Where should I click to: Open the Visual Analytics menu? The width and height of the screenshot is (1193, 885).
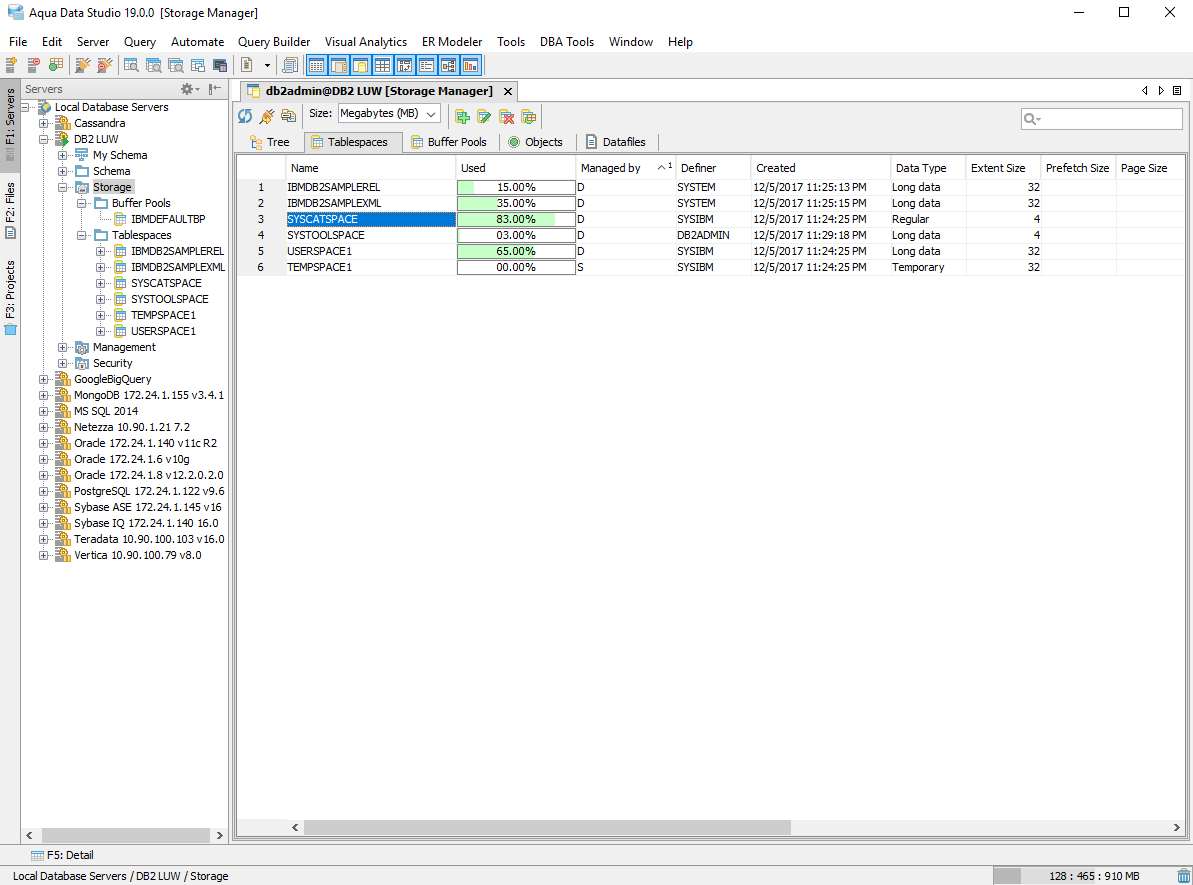[x=366, y=42]
